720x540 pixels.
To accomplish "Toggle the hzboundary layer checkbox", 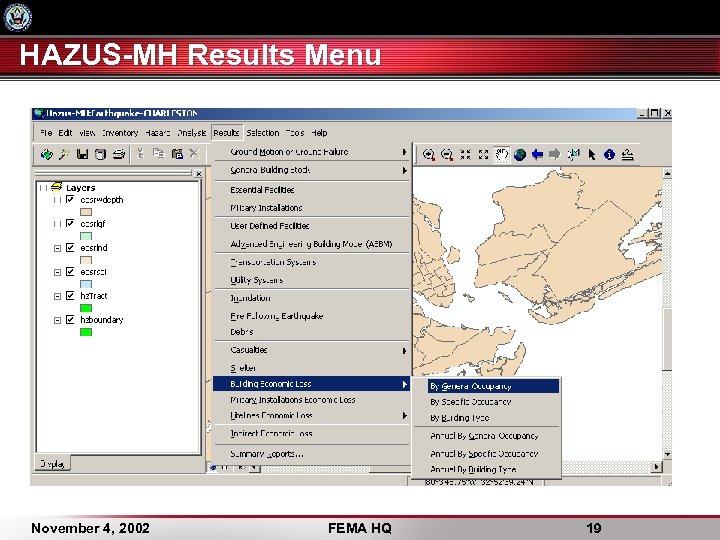I will pyautogui.click(x=70, y=319).
